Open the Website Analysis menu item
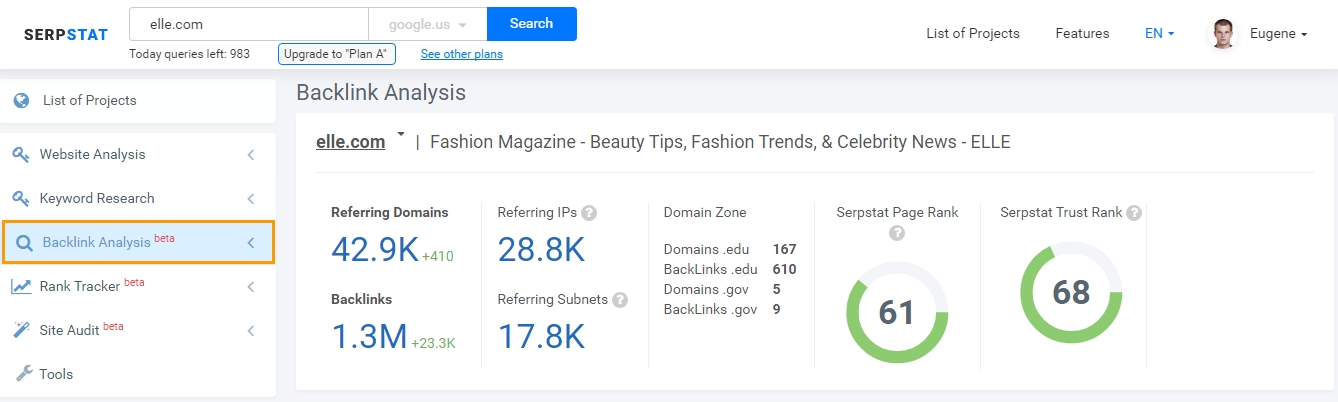1338x402 pixels. click(138, 155)
